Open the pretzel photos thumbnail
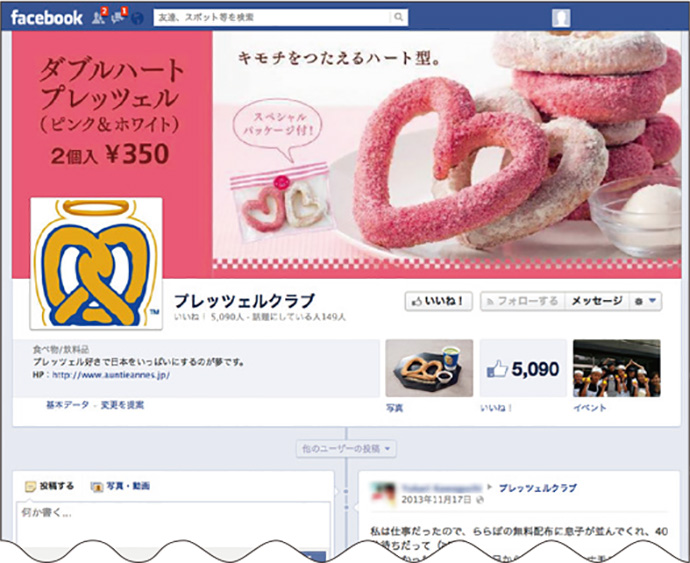 coord(429,368)
